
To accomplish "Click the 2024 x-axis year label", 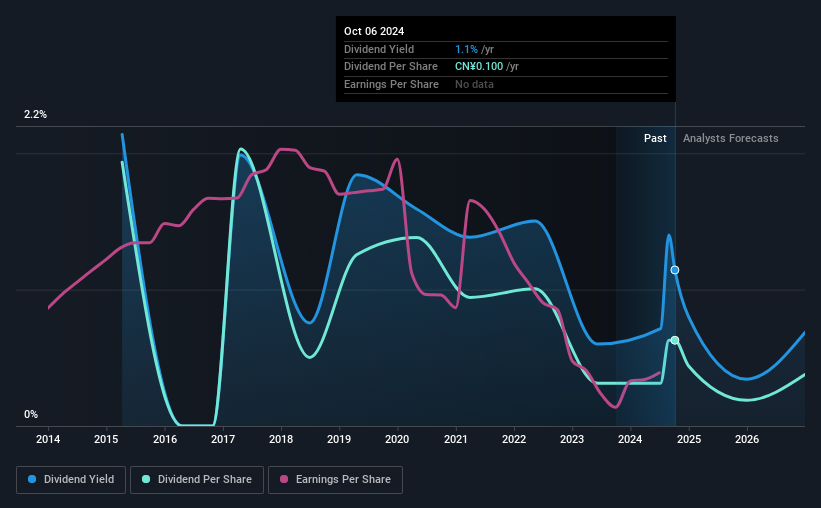I will click(x=630, y=439).
